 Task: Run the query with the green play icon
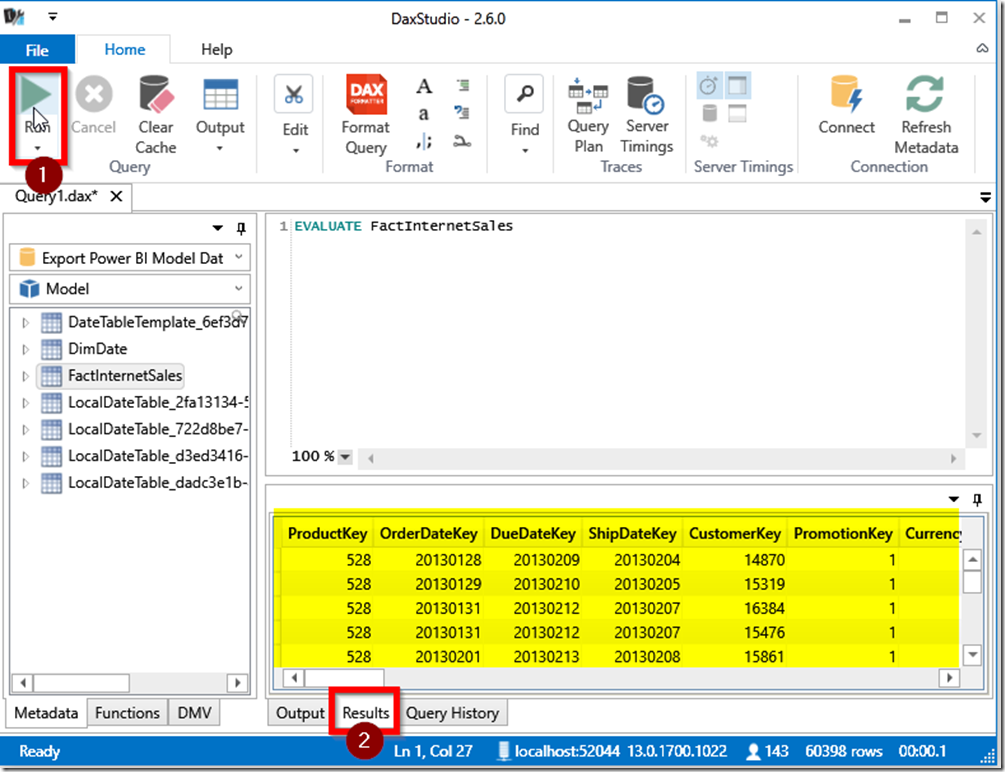(x=35, y=94)
